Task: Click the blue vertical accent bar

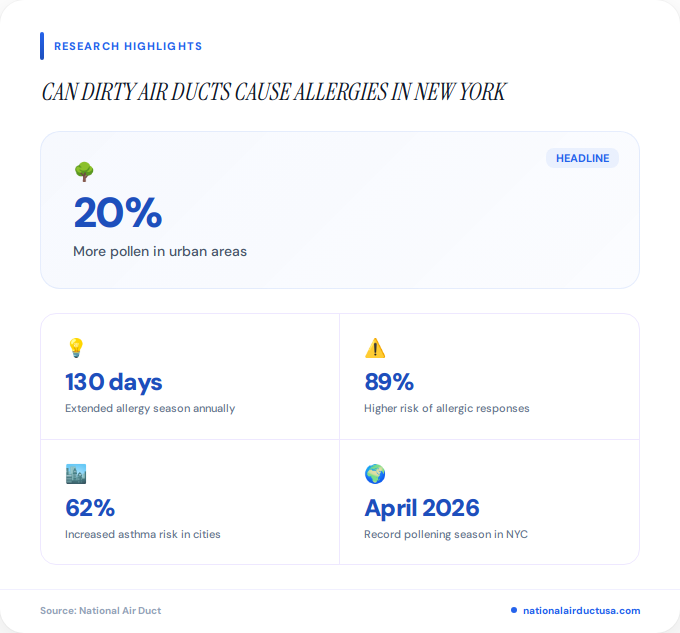Action: coord(42,46)
